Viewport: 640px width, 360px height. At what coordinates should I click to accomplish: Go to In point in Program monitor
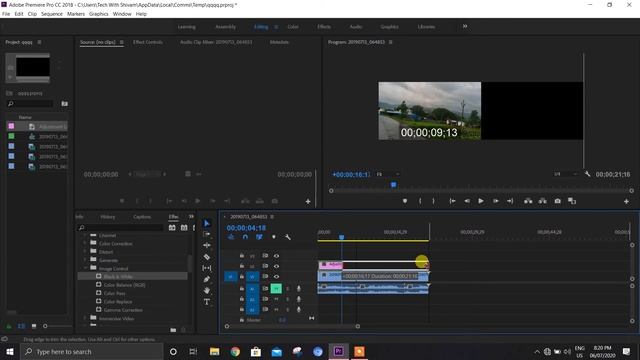click(x=452, y=201)
